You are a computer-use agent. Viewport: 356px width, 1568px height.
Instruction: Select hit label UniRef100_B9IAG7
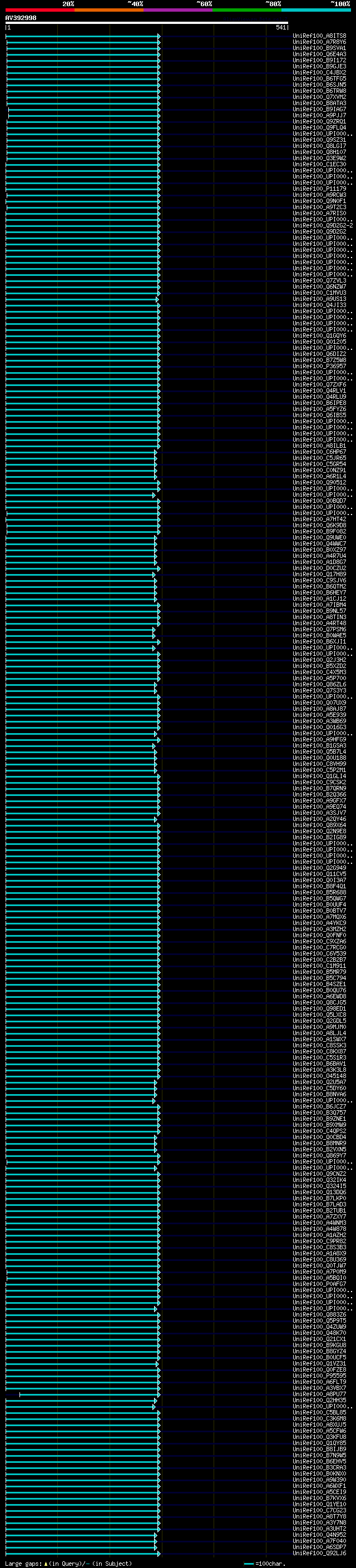tap(319, 110)
